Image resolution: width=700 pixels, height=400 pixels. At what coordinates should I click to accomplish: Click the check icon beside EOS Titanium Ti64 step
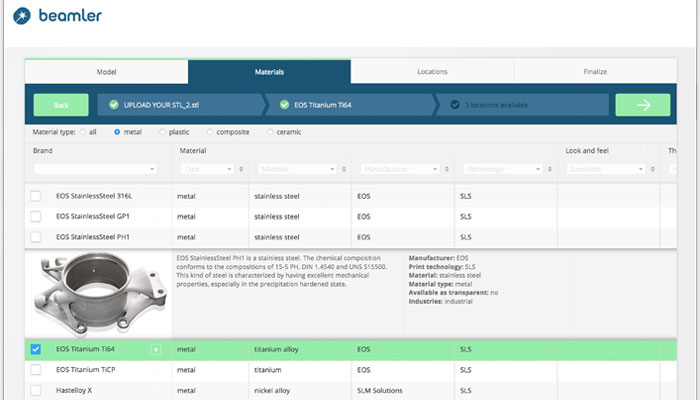(284, 105)
